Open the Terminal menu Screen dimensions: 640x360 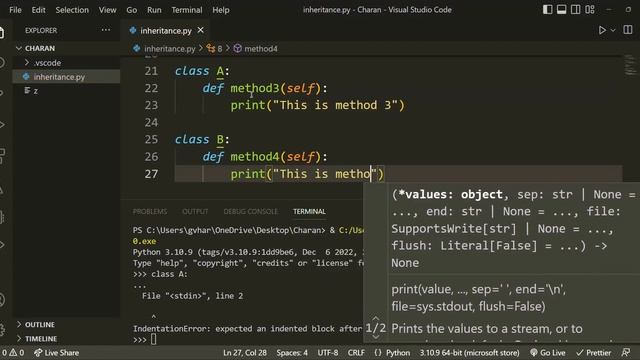[187, 10]
